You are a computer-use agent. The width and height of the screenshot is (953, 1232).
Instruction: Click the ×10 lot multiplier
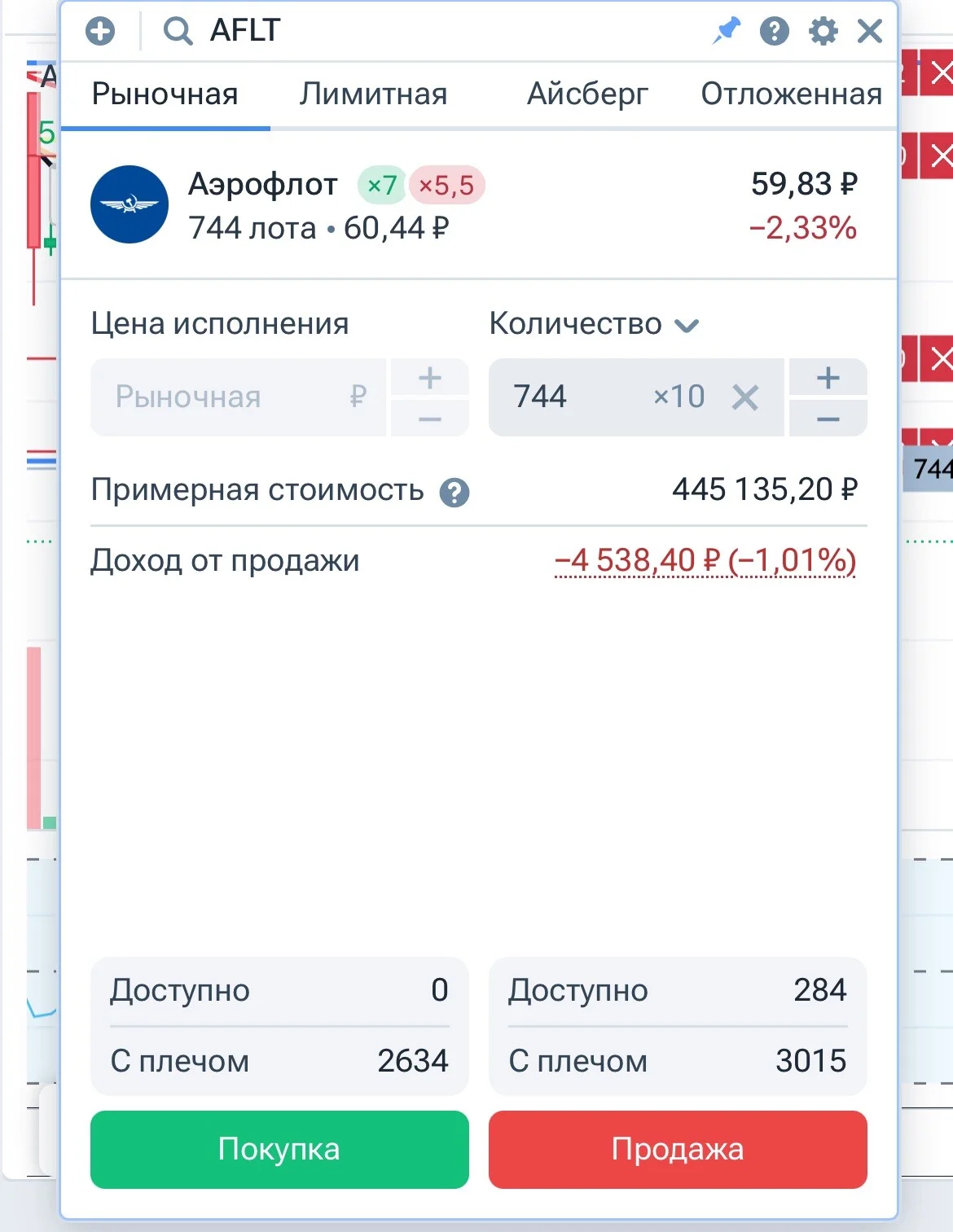[x=679, y=397]
